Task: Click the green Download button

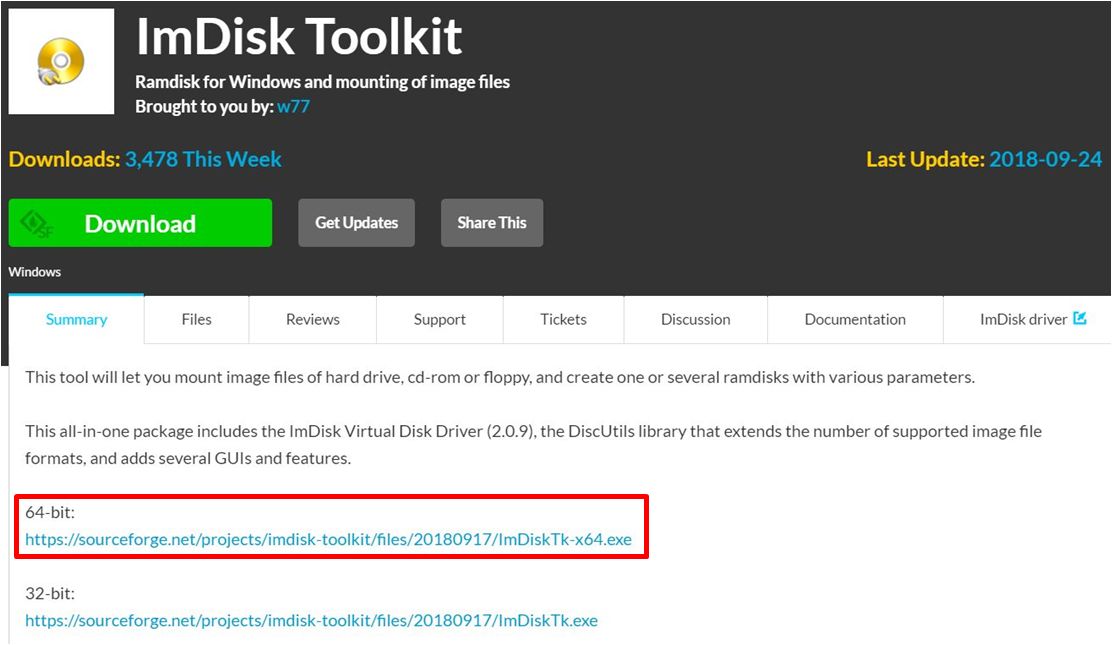Action: click(x=140, y=223)
